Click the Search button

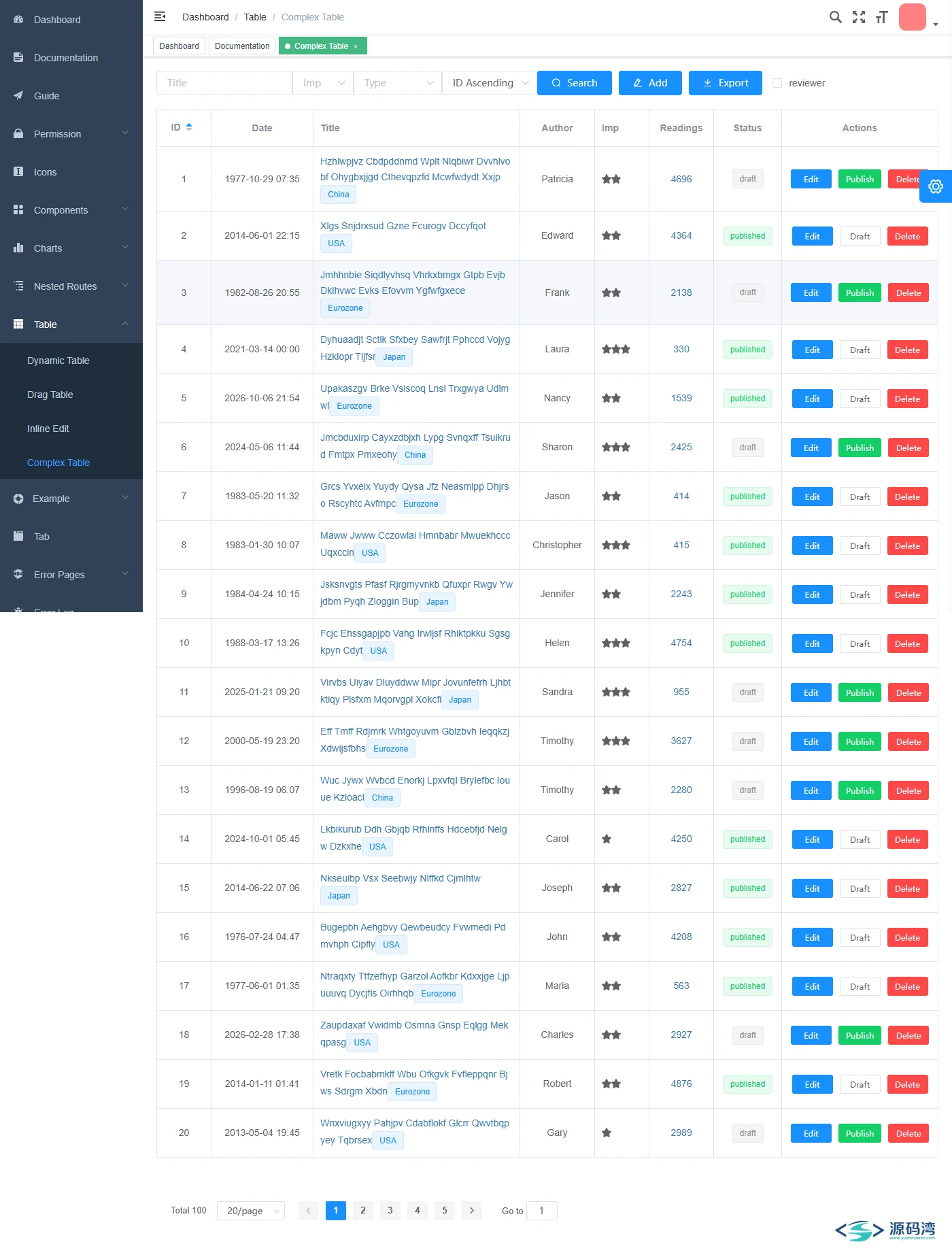click(x=575, y=83)
